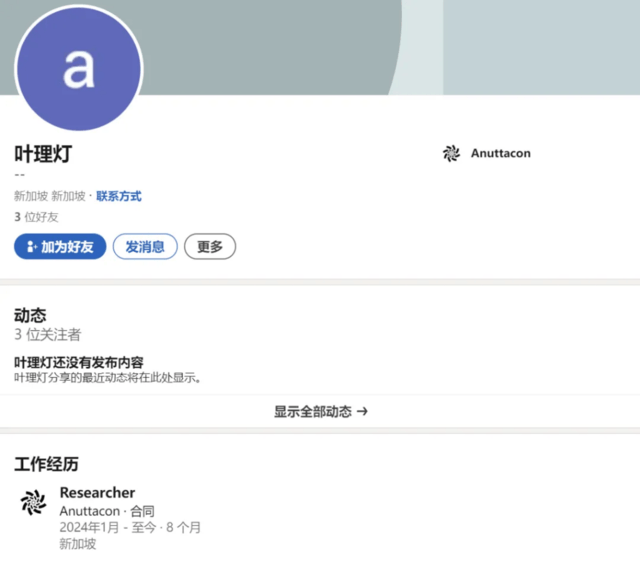Open the Researcher job title
This screenshot has height=562, width=640.
click(x=97, y=493)
